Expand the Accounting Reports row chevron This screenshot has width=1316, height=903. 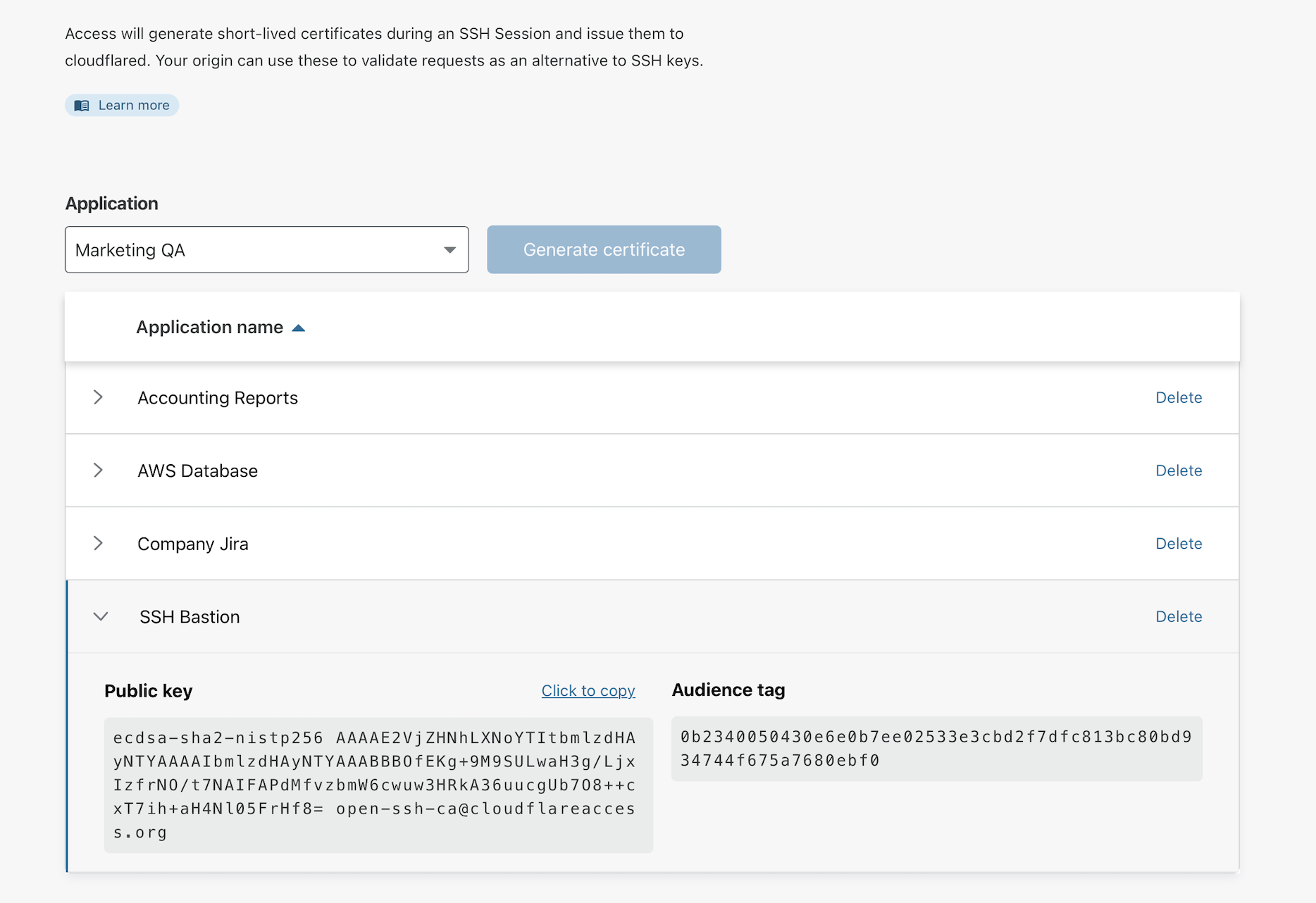pos(99,397)
